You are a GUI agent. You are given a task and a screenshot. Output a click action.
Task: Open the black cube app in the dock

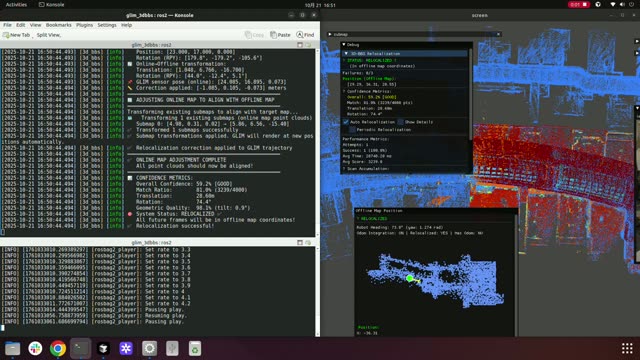click(103, 348)
